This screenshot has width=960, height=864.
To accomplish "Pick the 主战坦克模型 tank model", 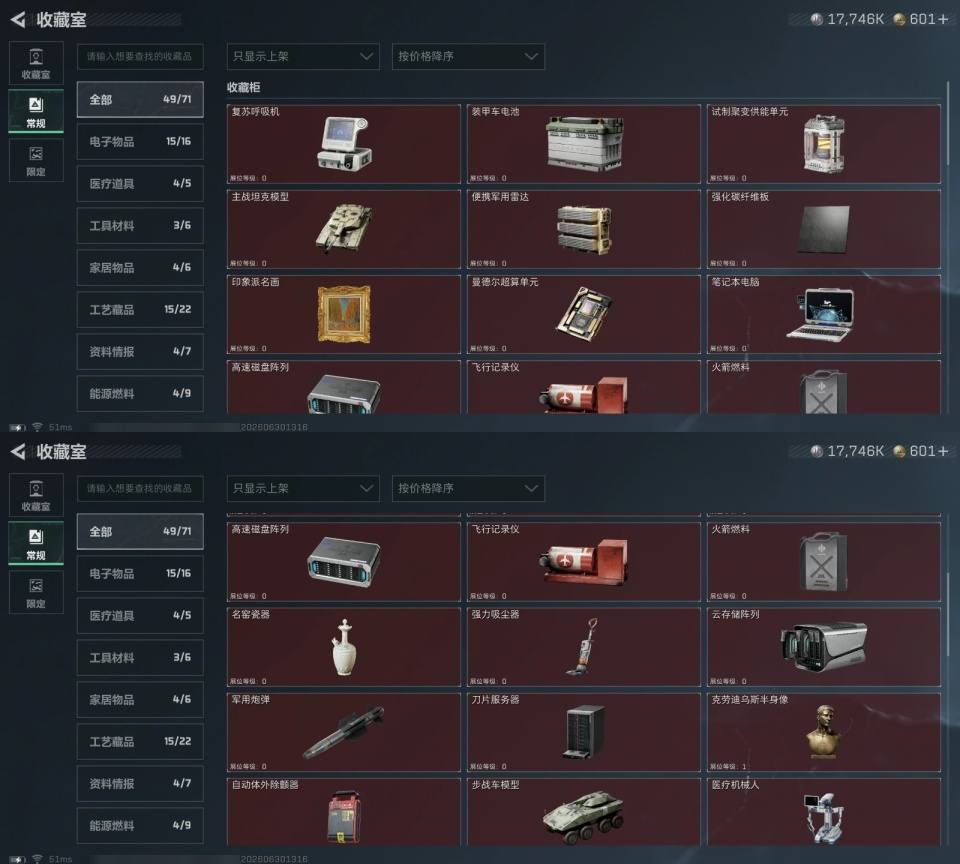I will coord(343,229).
